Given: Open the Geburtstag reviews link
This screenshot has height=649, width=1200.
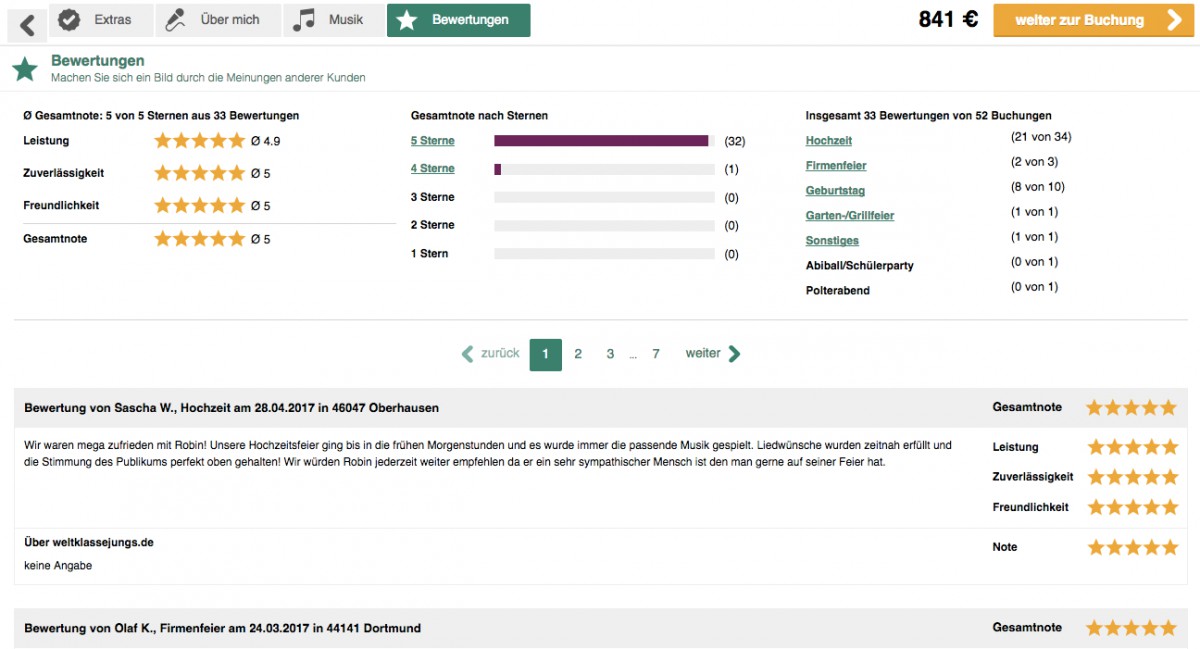Looking at the screenshot, I should 835,191.
